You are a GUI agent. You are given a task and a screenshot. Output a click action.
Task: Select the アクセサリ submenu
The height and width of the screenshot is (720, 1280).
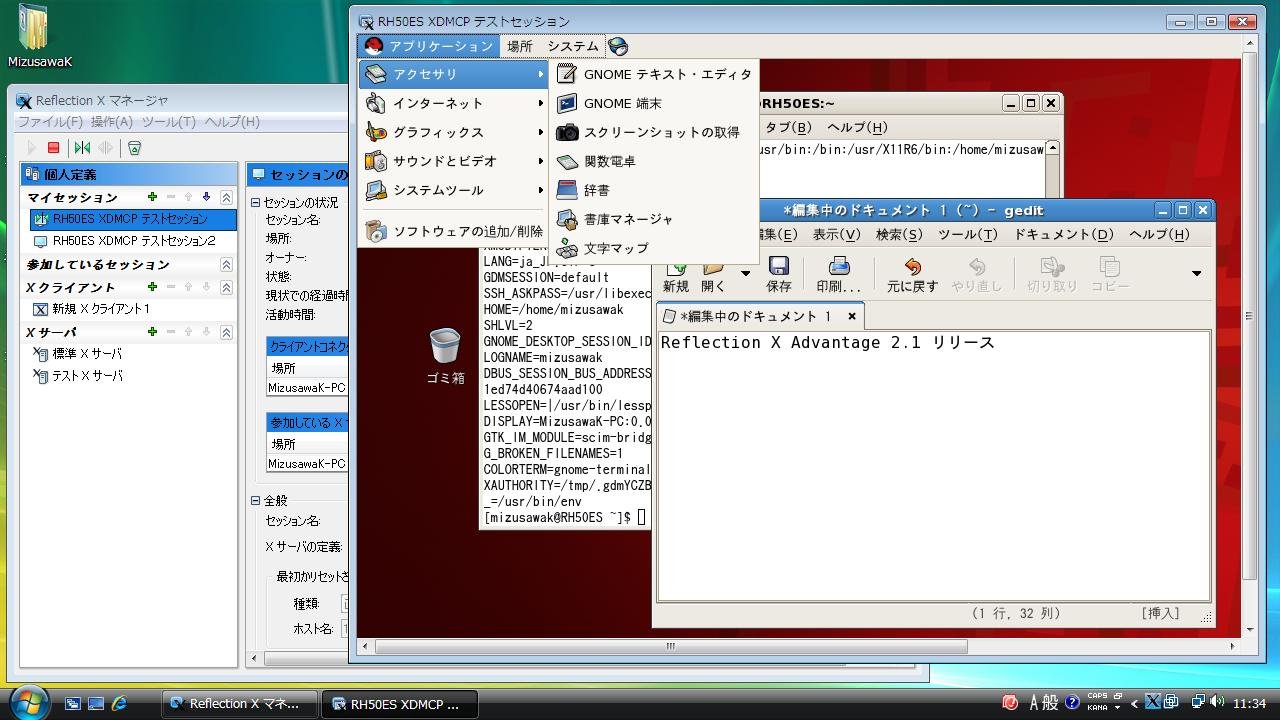coord(454,74)
